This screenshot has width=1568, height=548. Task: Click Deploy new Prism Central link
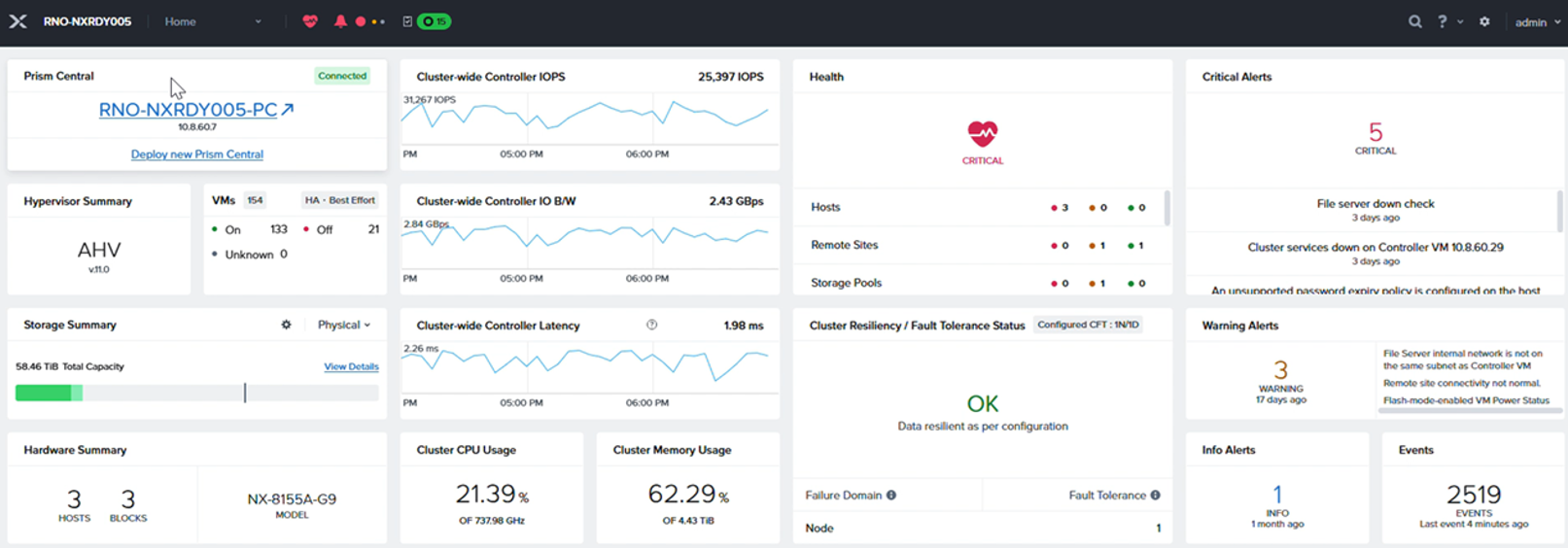(x=197, y=154)
